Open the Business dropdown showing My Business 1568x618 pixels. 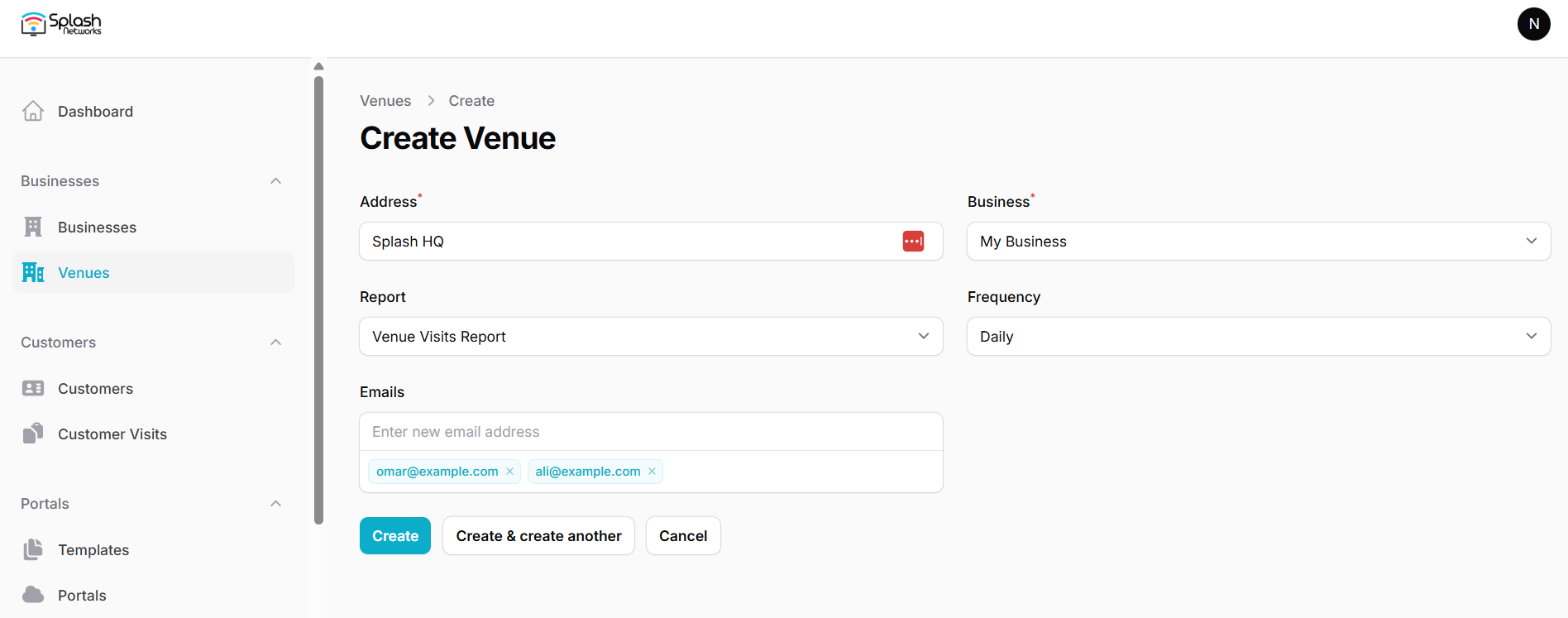1259,242
